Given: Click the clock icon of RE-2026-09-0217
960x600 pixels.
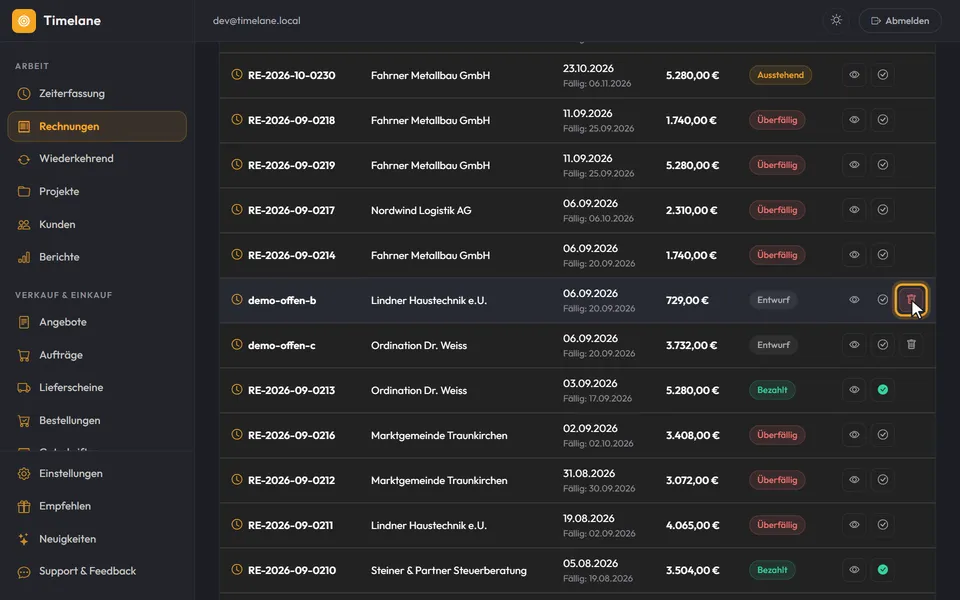Looking at the screenshot, I should (236, 209).
